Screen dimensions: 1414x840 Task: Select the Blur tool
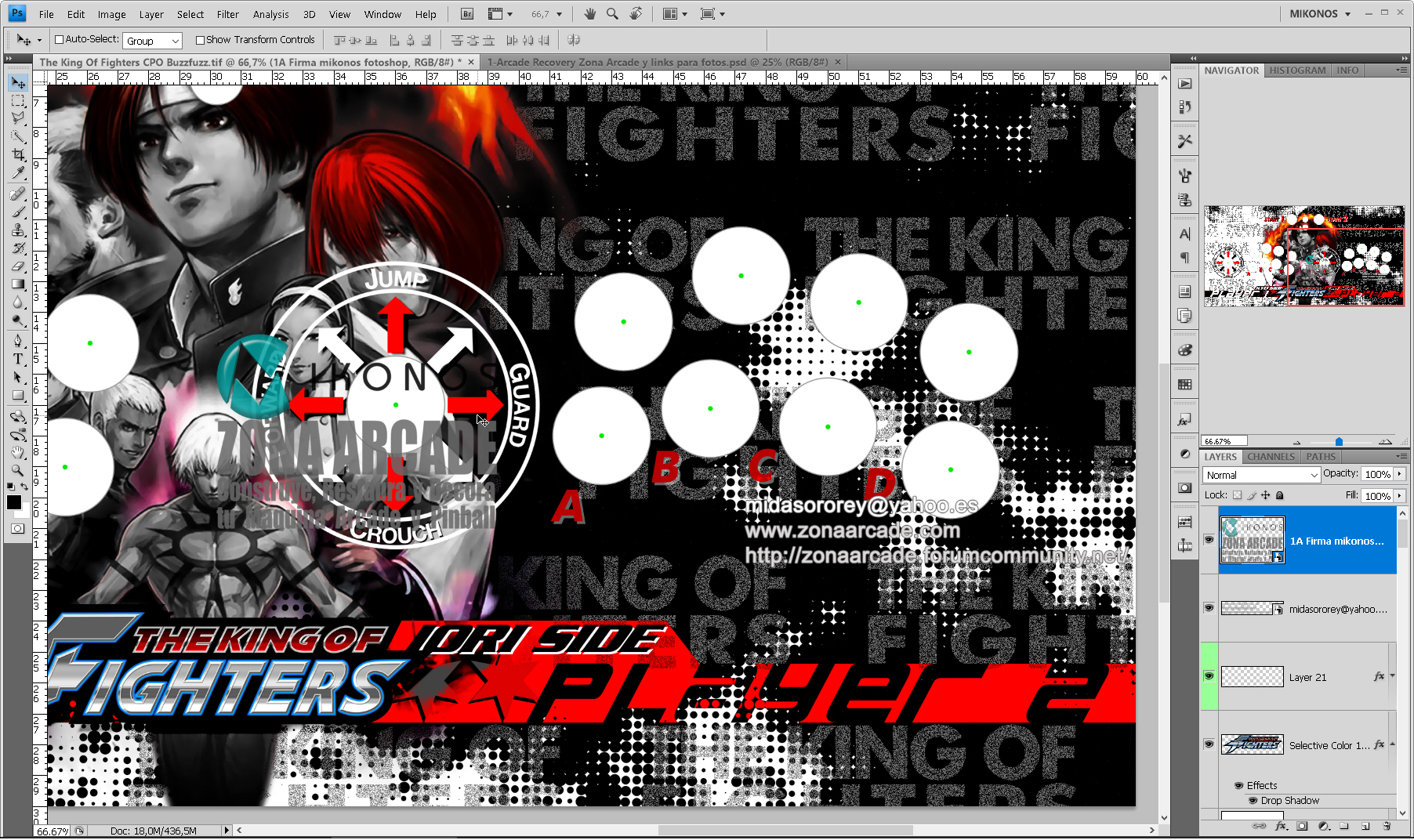[x=18, y=302]
